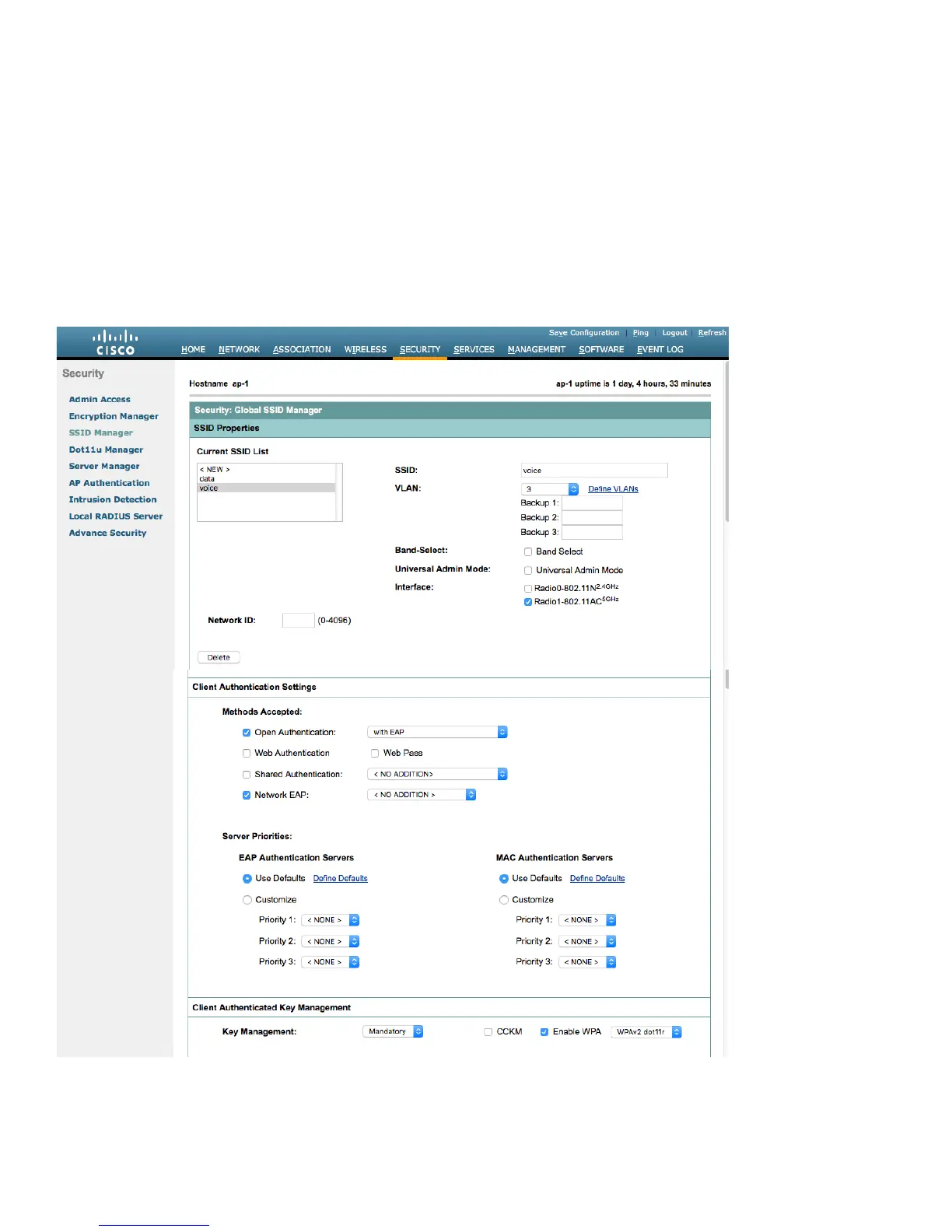Enable the Web Pass checkbox

[x=375, y=754]
